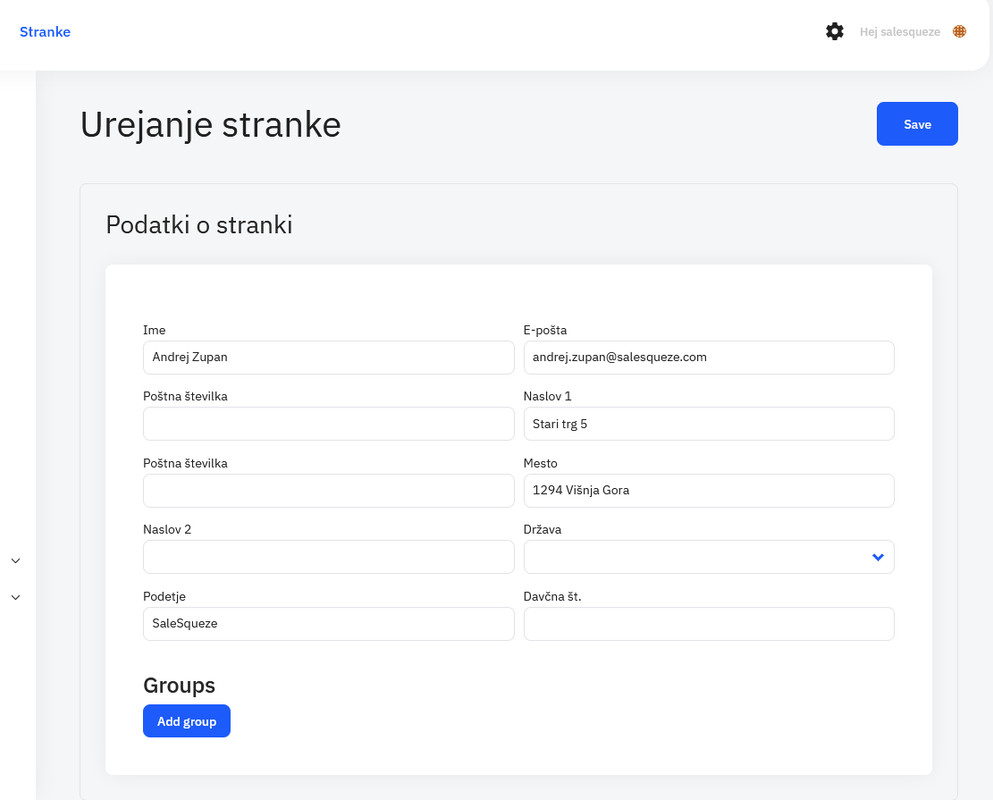993x800 pixels.
Task: Click the Mesto field showing Višnja Gora
Action: coord(709,491)
